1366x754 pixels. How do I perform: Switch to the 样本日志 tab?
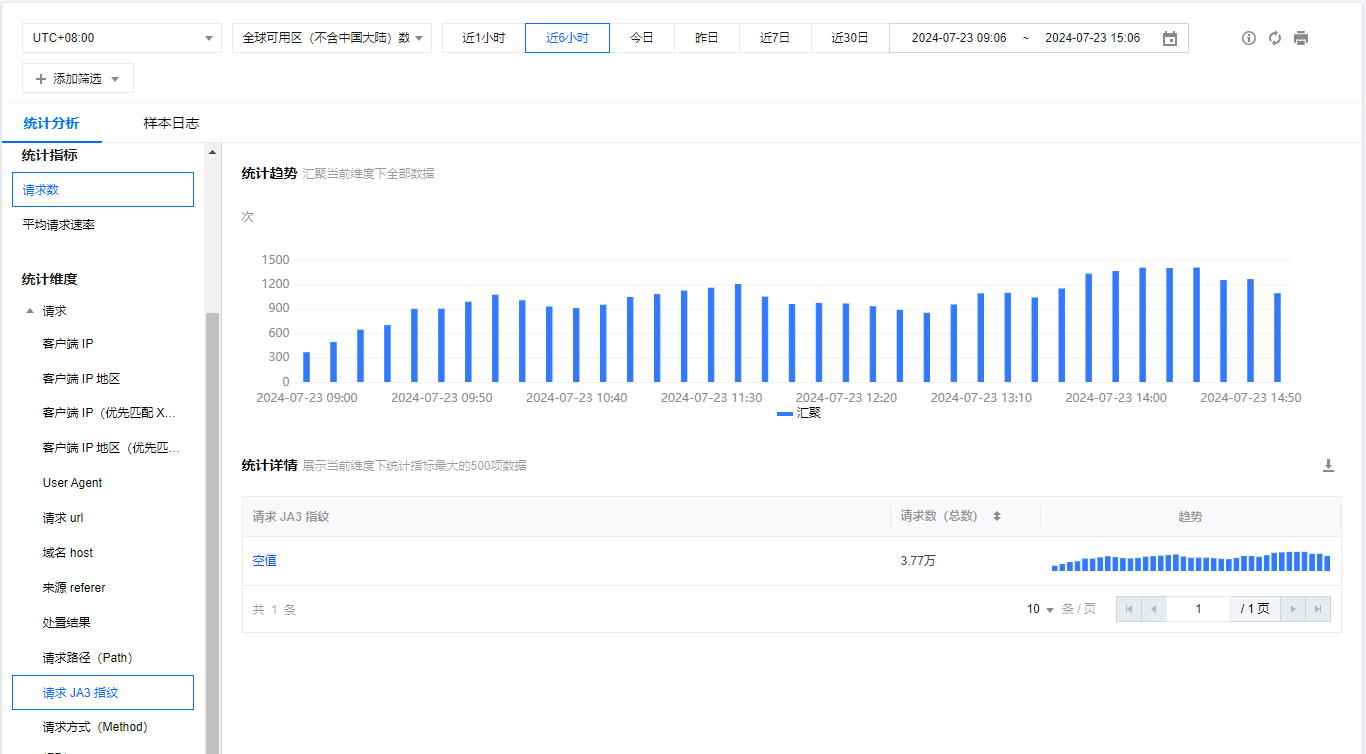tap(171, 123)
